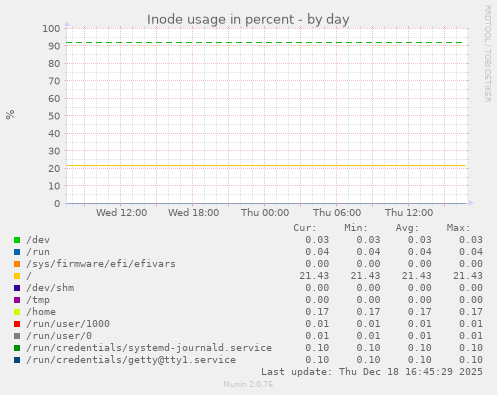
Task: Click the "Munin 2.0.76" version footer text
Action: (x=248, y=384)
